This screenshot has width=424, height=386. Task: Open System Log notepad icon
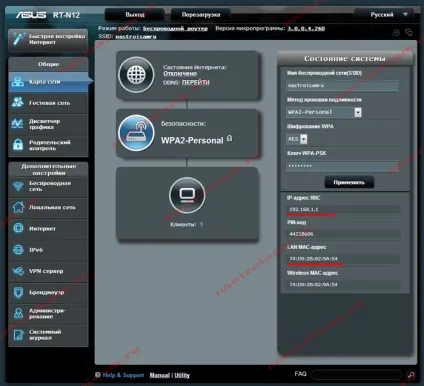[18, 335]
